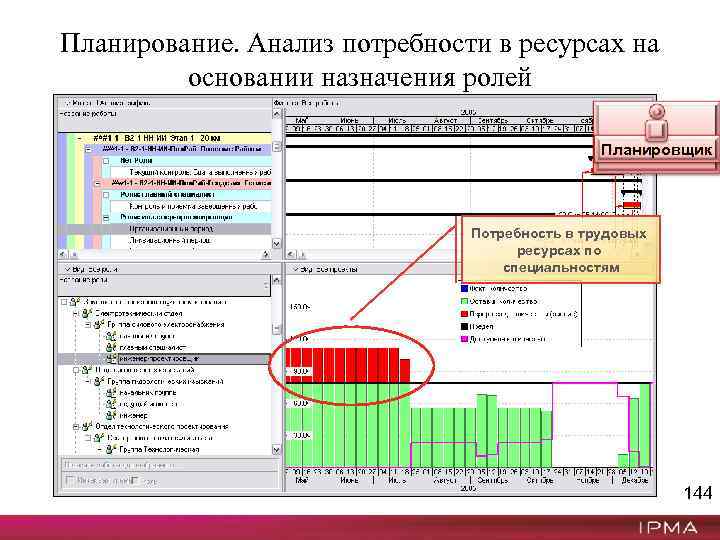Select the highlighted gray activity row in the top table

point(164,229)
